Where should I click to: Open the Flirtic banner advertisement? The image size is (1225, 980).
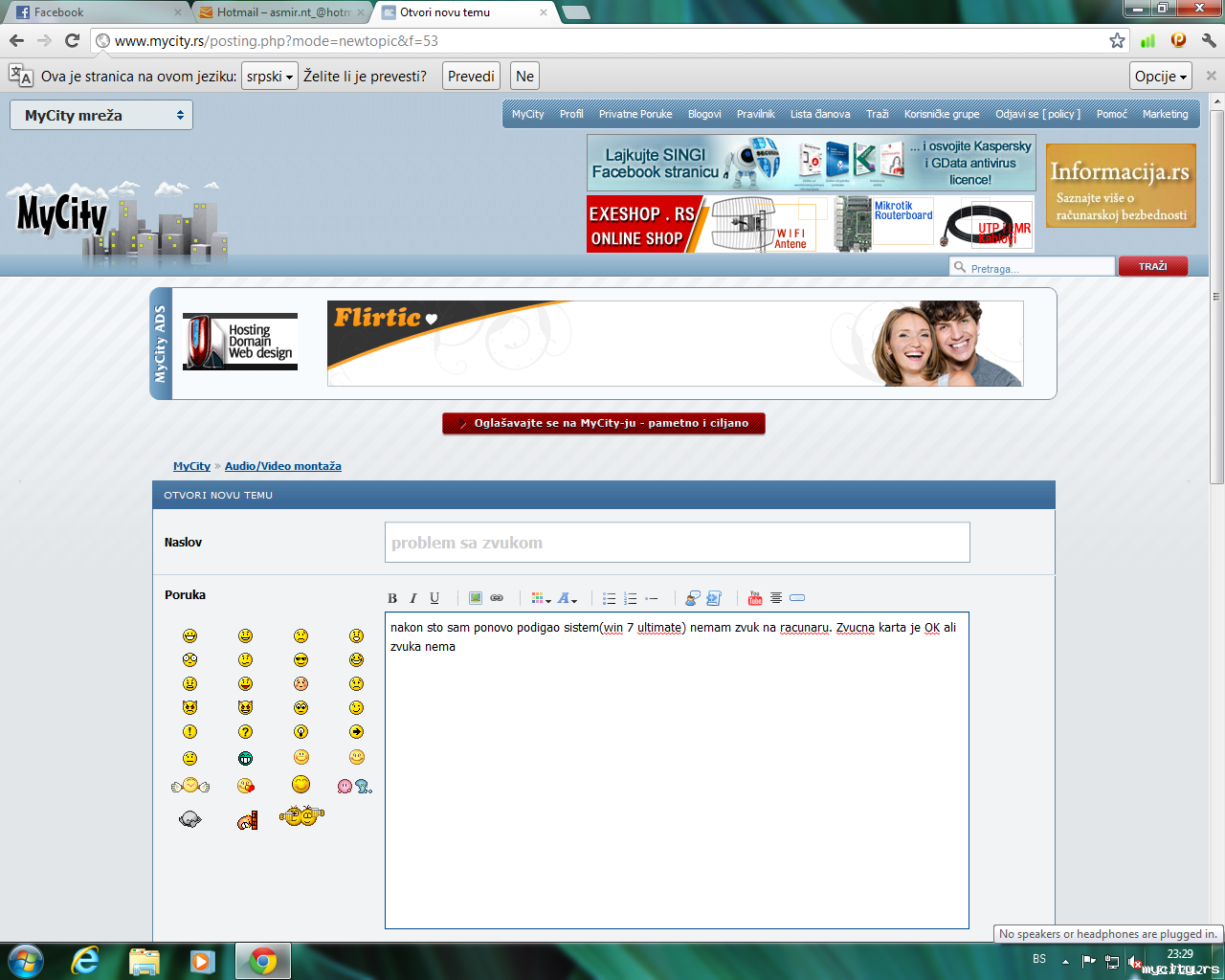(675, 344)
